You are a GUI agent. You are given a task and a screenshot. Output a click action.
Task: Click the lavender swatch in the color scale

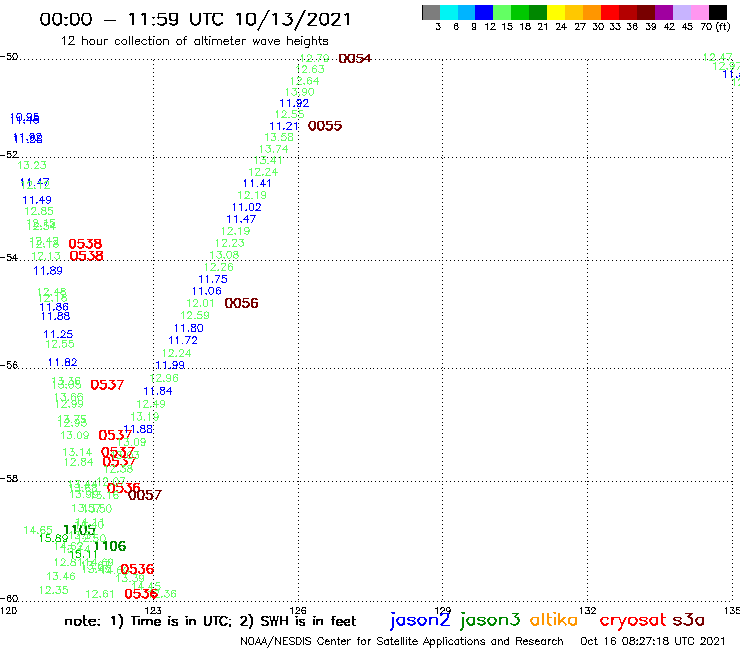tap(681, 12)
